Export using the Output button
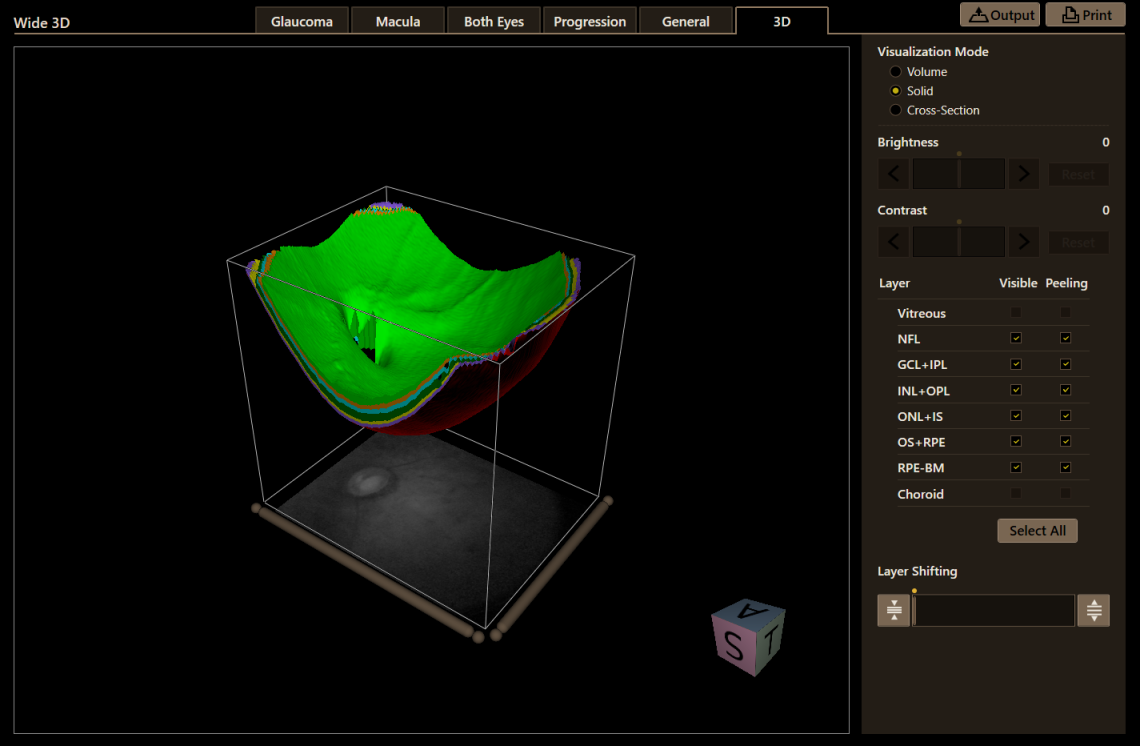The height and width of the screenshot is (746, 1140). pos(1000,15)
